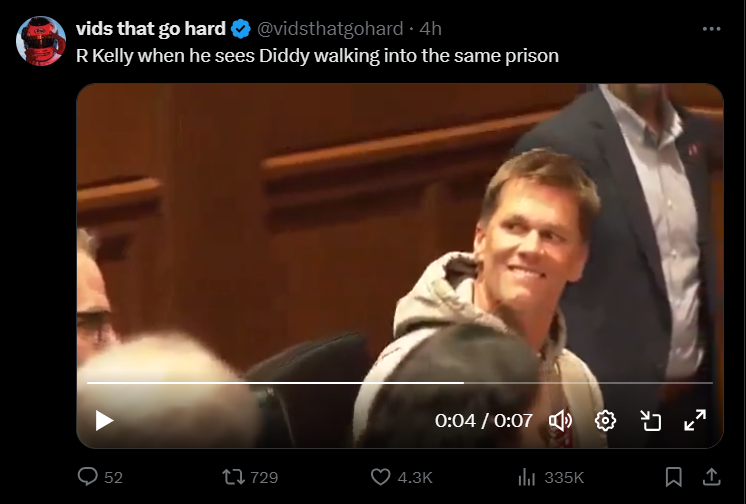Click the blue verified badge
The width and height of the screenshot is (746, 504).
pos(241,29)
